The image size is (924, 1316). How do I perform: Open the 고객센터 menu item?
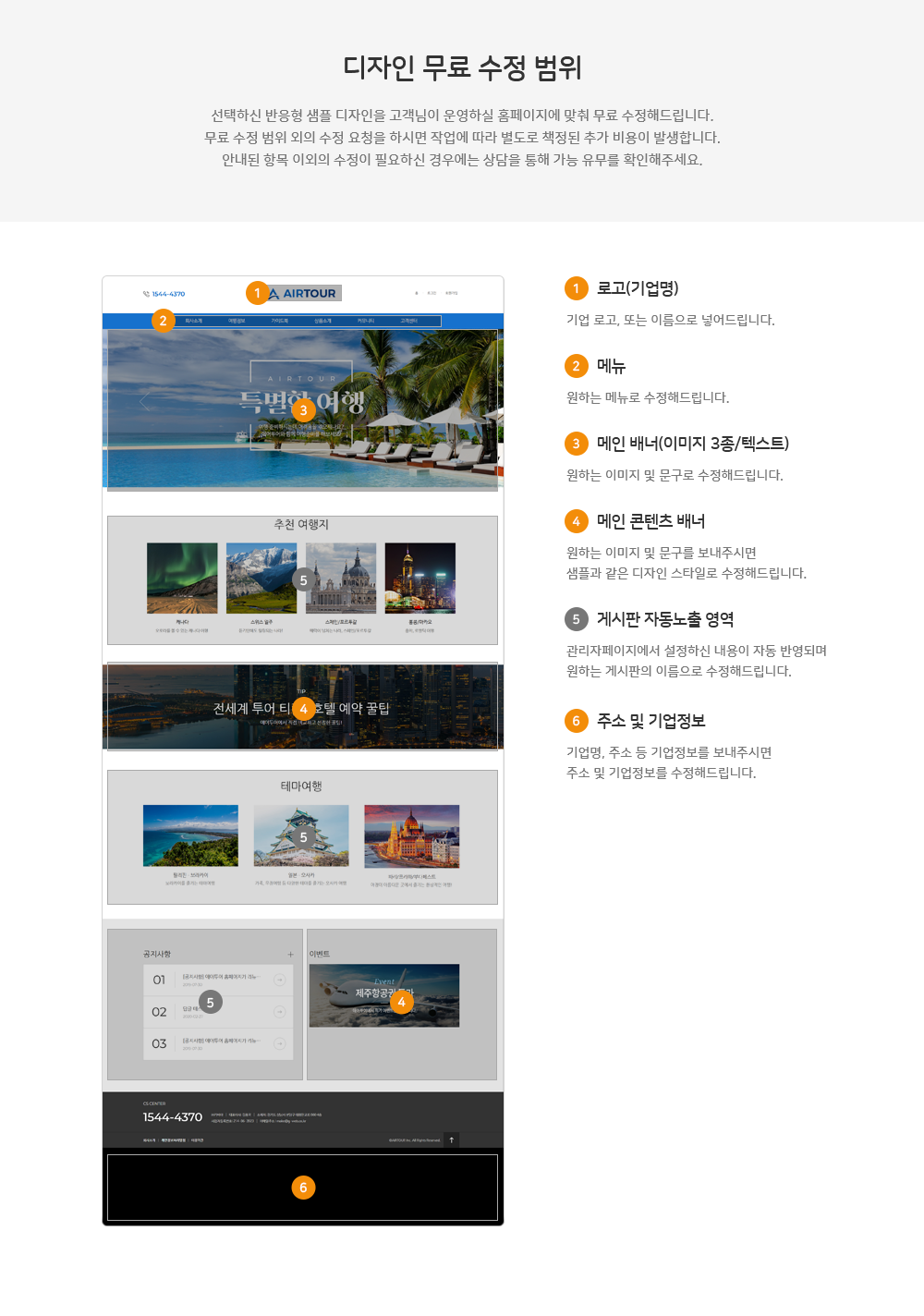pyautogui.click(x=408, y=321)
